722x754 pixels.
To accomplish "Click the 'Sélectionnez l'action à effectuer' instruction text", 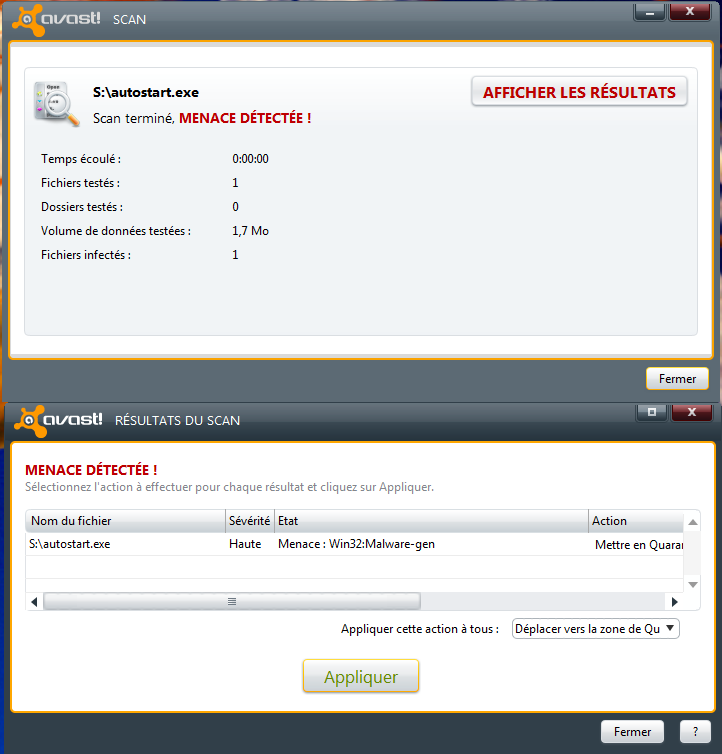I will click(229, 487).
